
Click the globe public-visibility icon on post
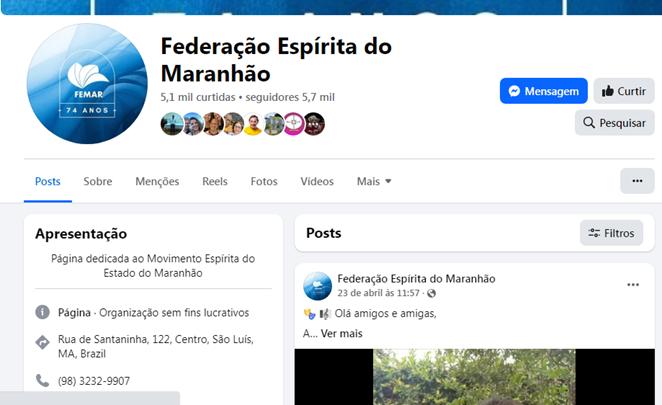point(431,293)
